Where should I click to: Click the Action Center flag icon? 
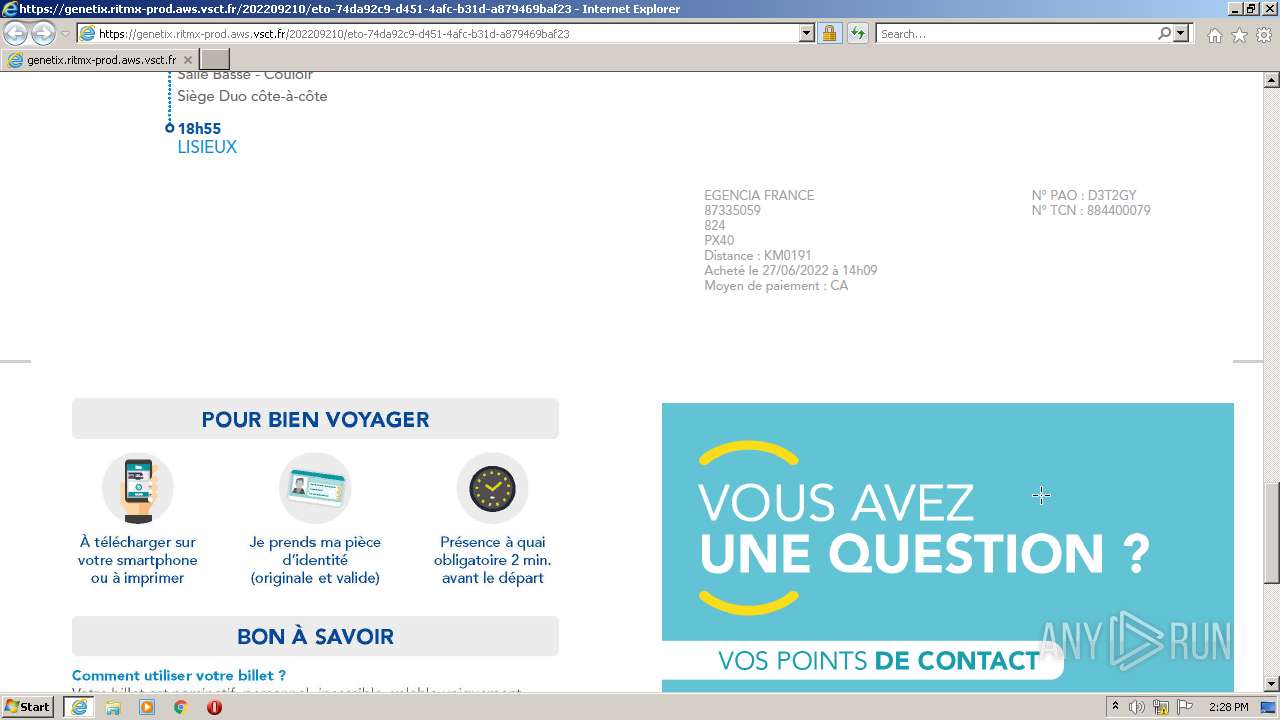point(1185,707)
